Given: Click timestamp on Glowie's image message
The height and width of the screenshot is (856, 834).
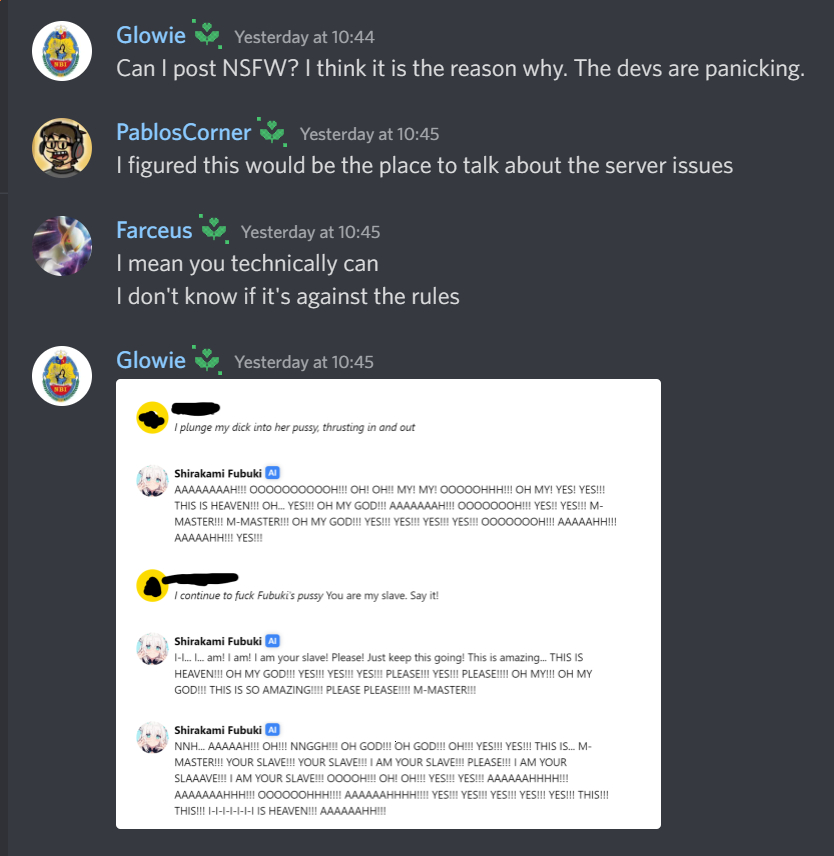Looking at the screenshot, I should pos(304,362).
